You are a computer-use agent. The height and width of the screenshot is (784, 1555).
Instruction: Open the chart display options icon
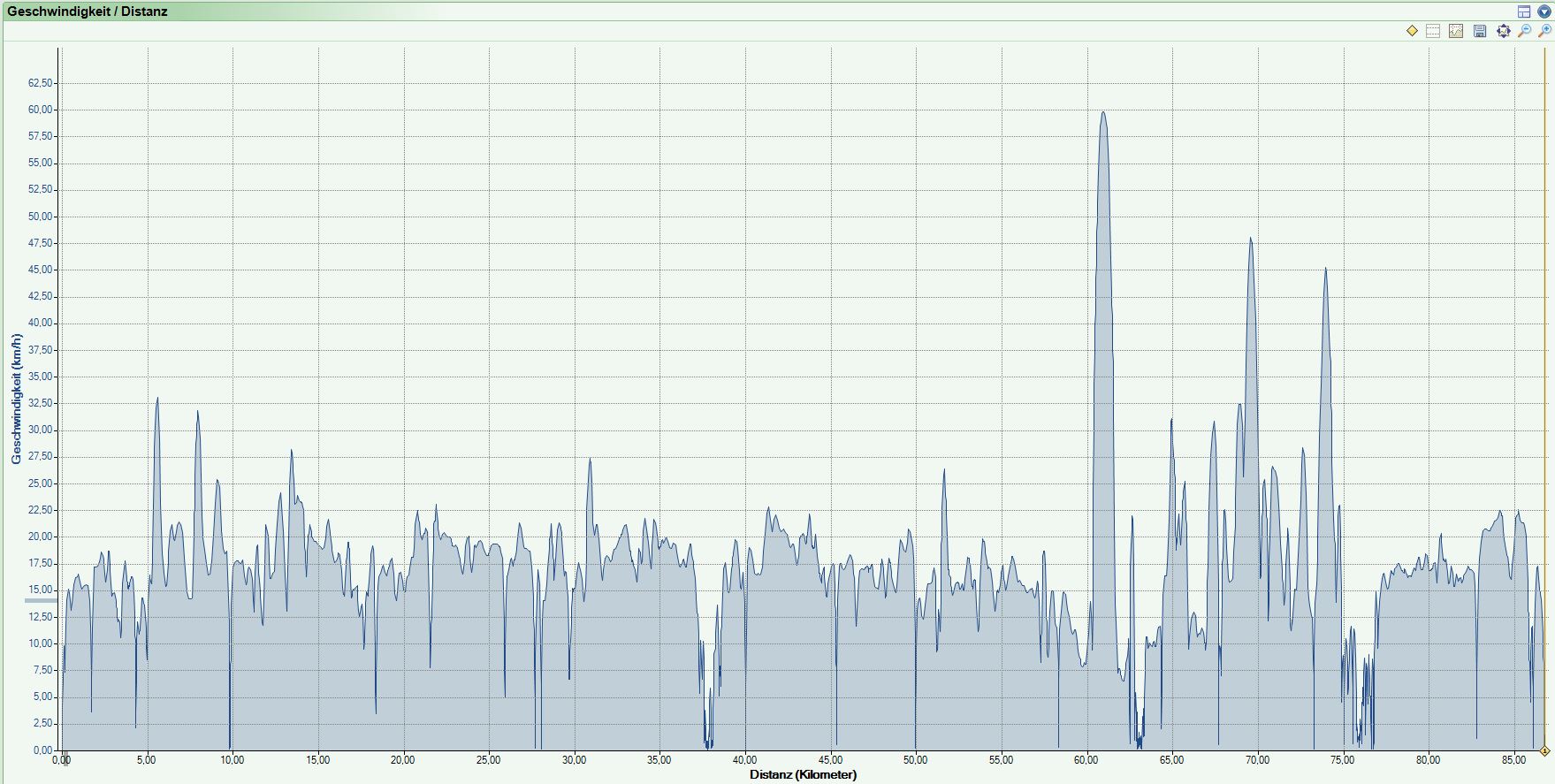point(1456,31)
